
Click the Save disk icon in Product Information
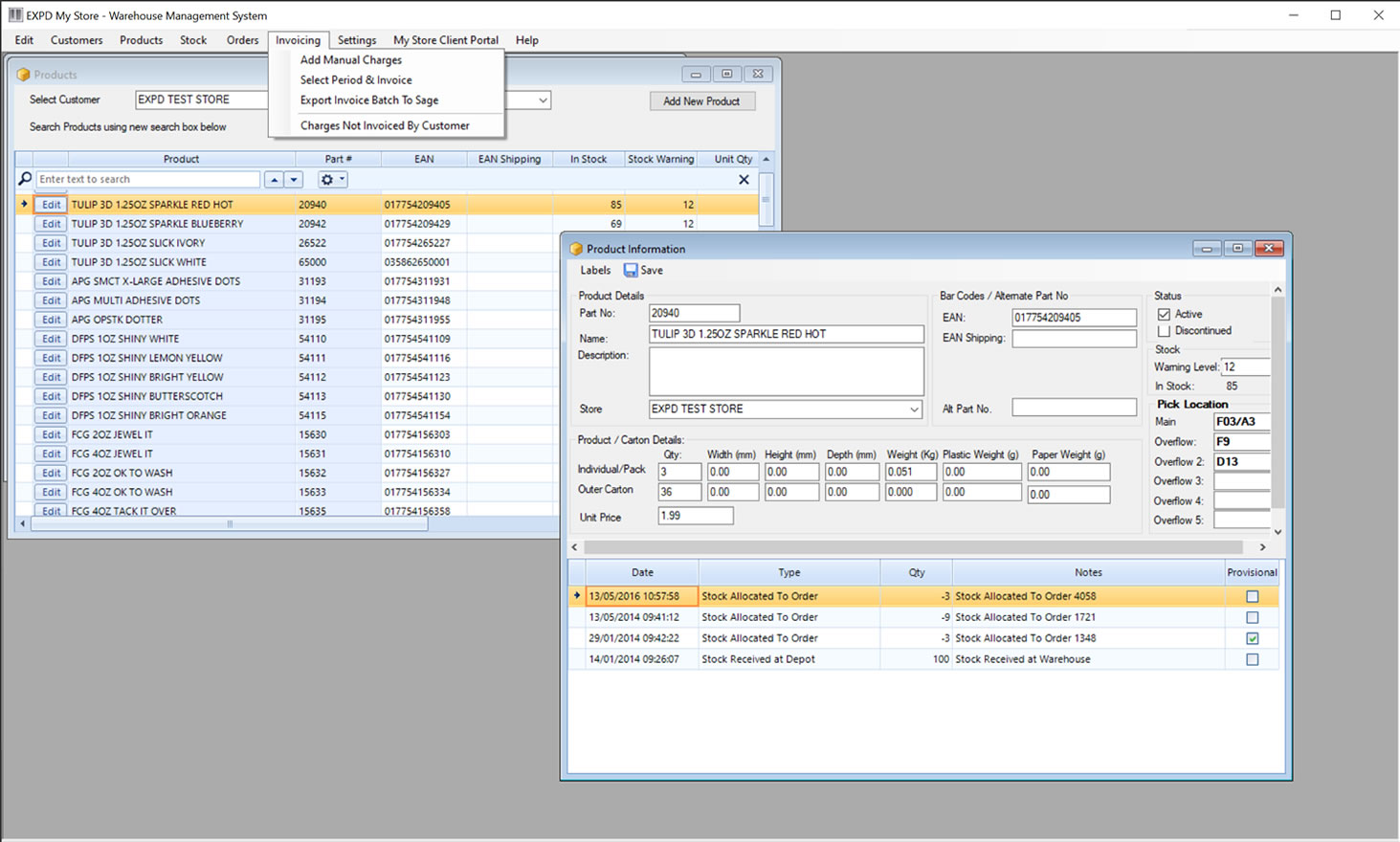point(631,271)
